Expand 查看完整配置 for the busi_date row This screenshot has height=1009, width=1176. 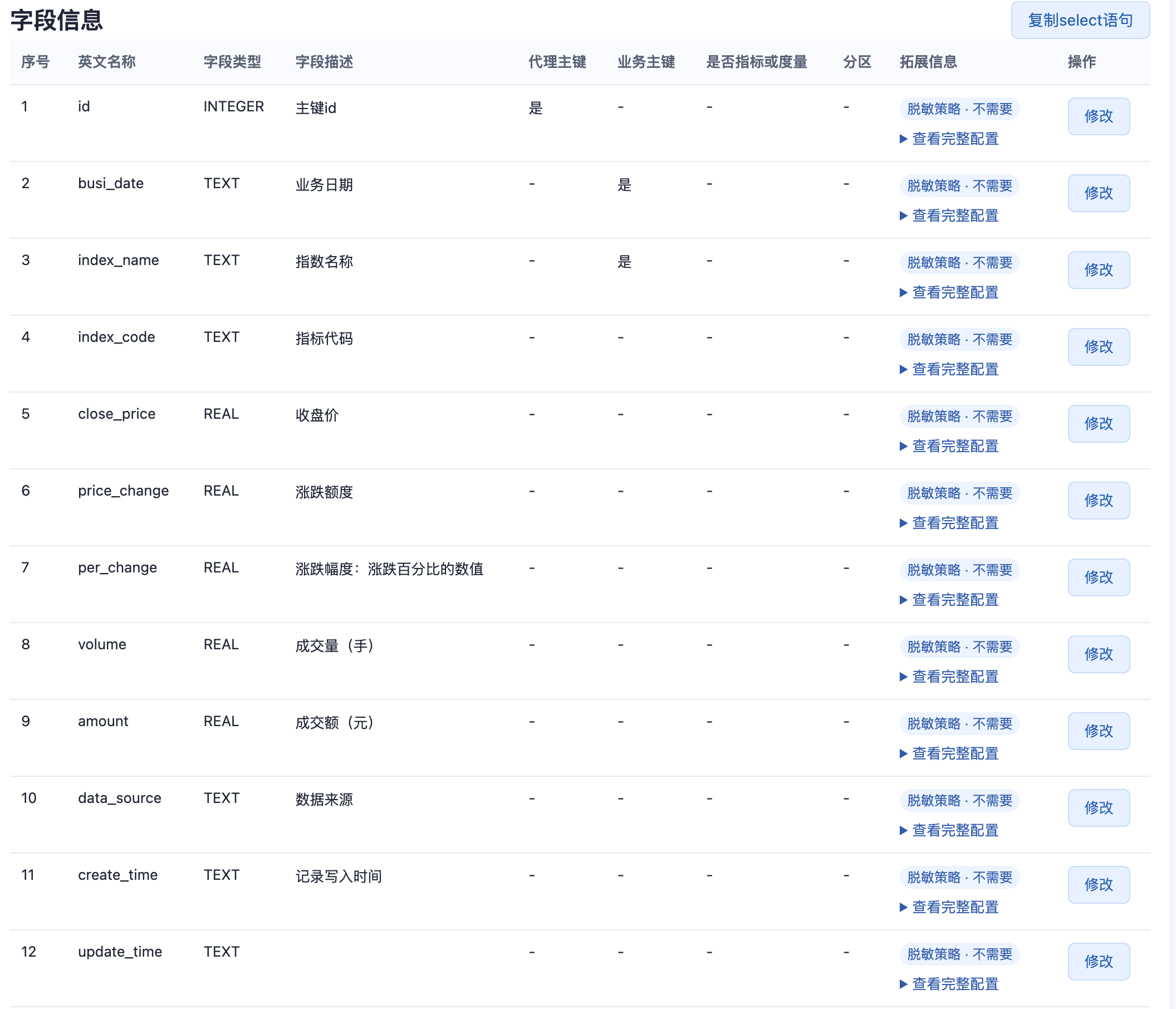coord(949,215)
